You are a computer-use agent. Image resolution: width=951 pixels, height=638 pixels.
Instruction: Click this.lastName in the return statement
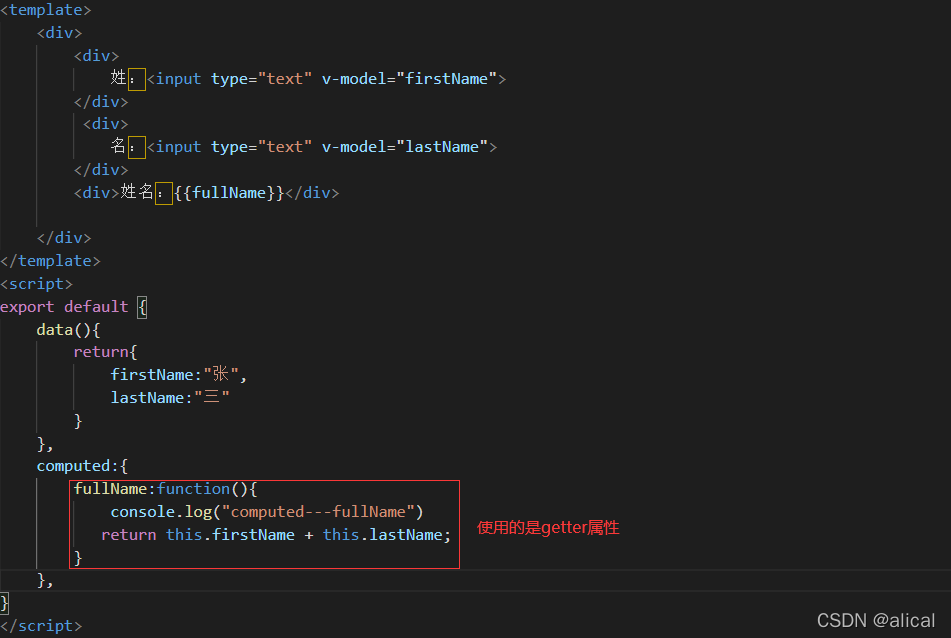(x=385, y=535)
